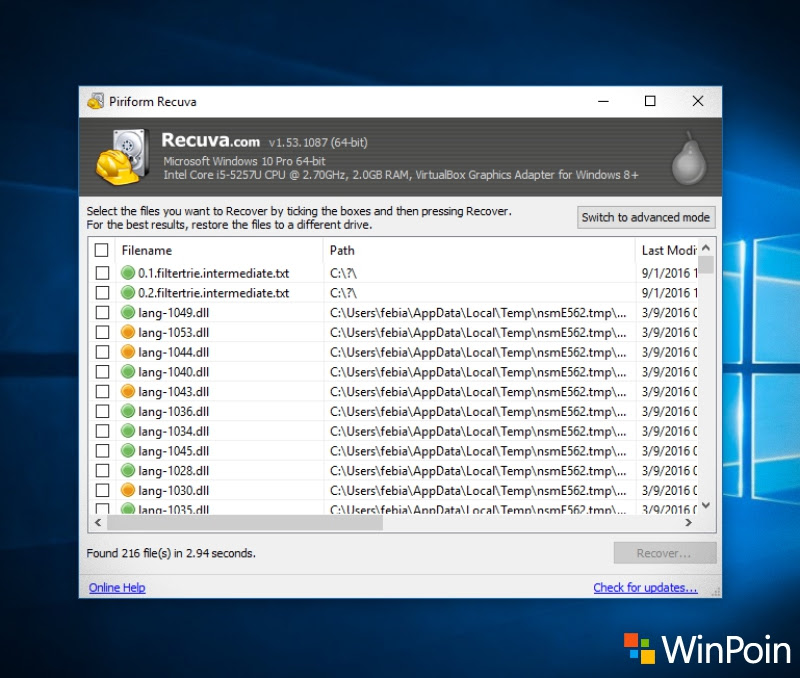Click the horizontal scrollbar left arrow

tap(98, 522)
